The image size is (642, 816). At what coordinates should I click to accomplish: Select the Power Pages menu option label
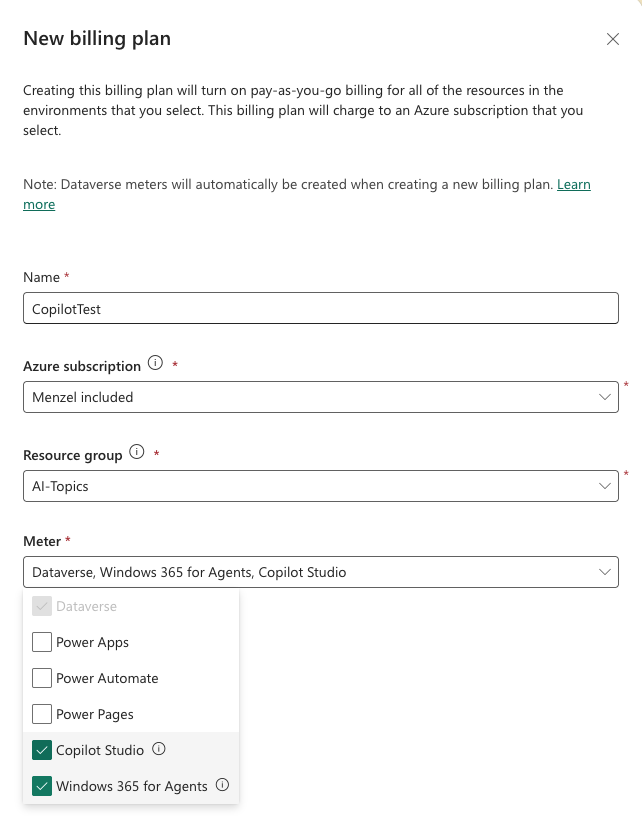[95, 714]
